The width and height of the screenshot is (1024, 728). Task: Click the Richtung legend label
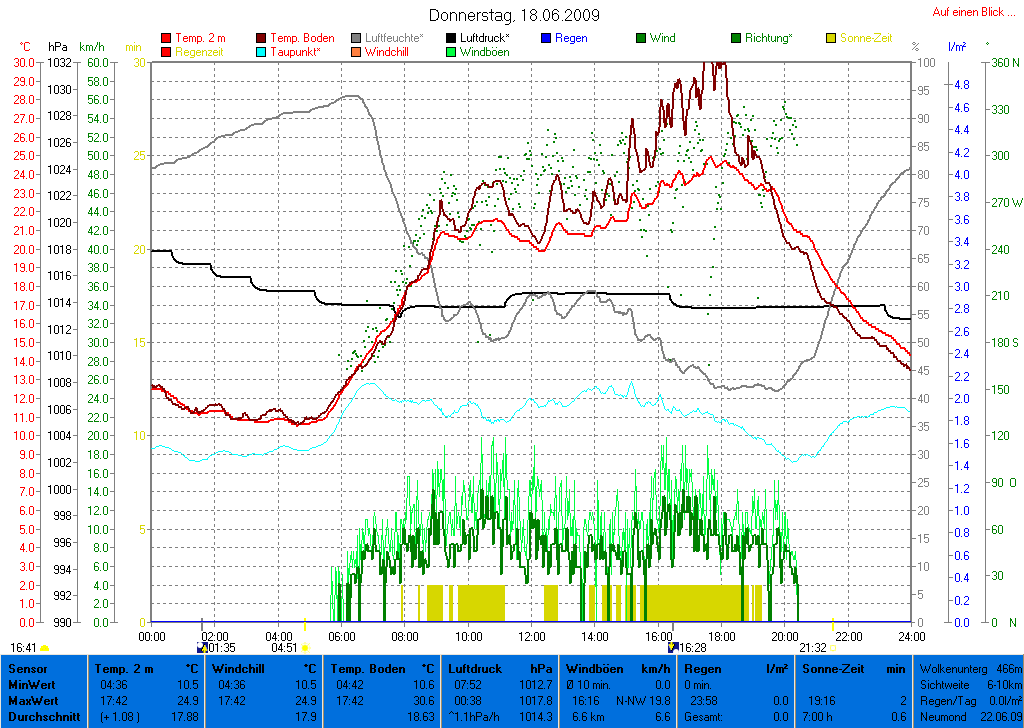coord(768,38)
